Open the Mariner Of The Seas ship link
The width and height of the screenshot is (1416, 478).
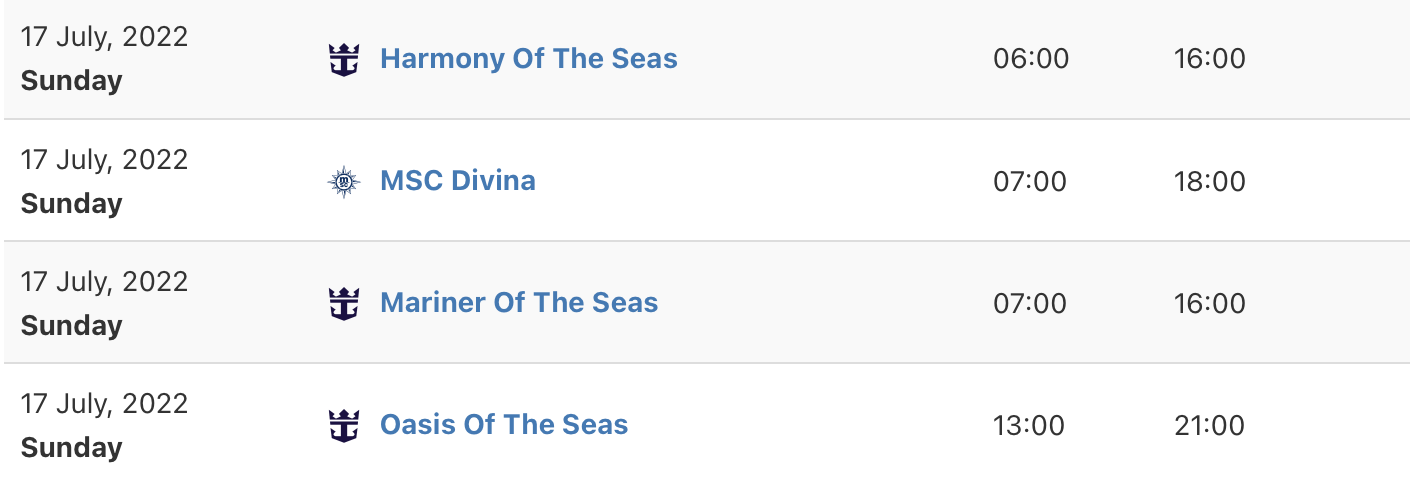coord(519,303)
